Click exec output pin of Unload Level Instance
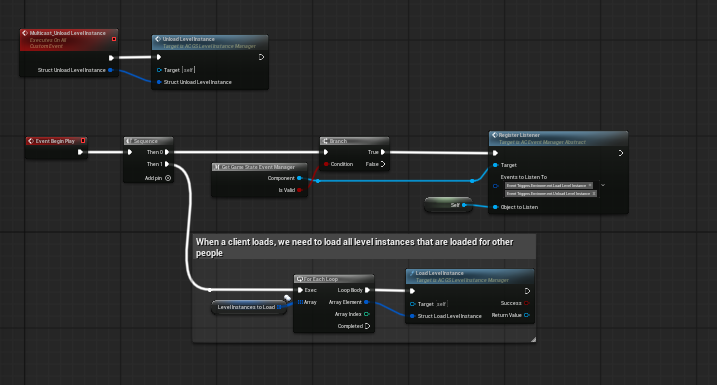Image resolution: width=717 pixels, height=385 pixels. (x=261, y=57)
